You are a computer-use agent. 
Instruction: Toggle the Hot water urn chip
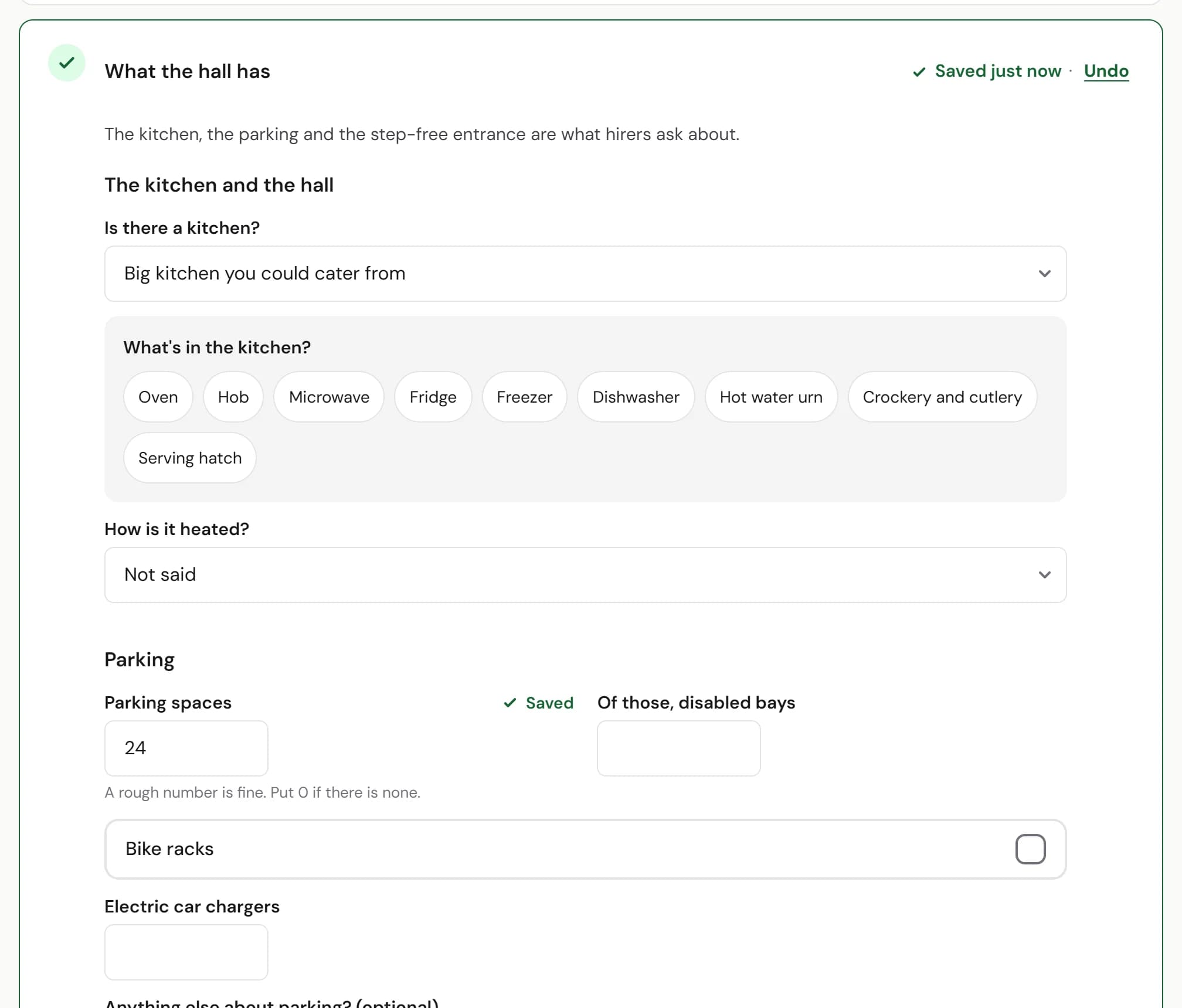771,397
